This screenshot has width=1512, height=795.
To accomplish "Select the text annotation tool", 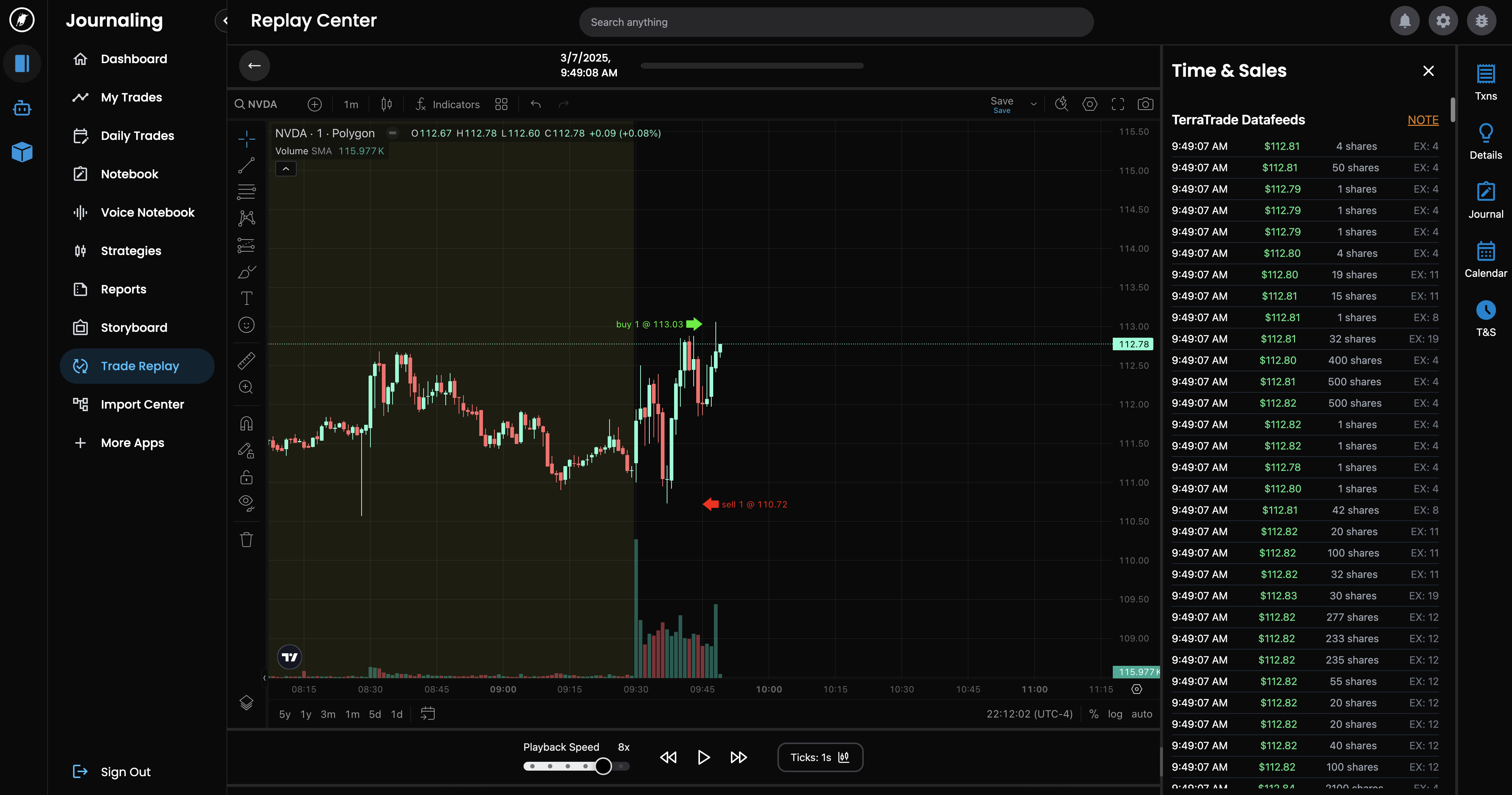I will point(246,298).
